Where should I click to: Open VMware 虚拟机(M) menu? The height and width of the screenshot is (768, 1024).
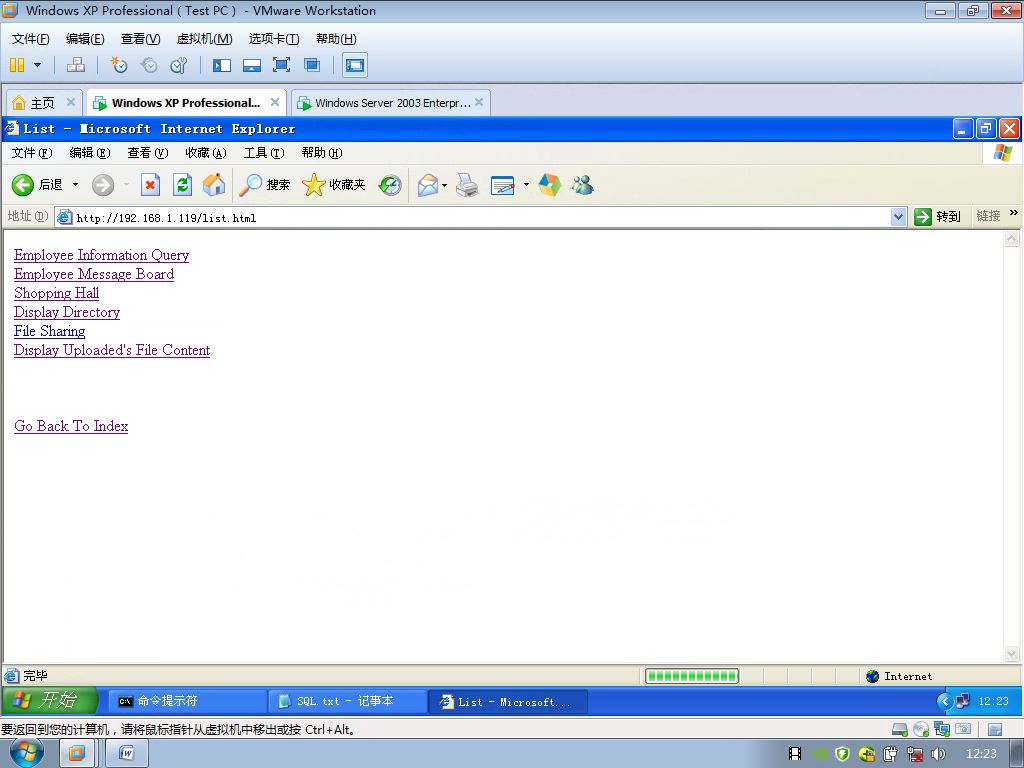(x=204, y=39)
